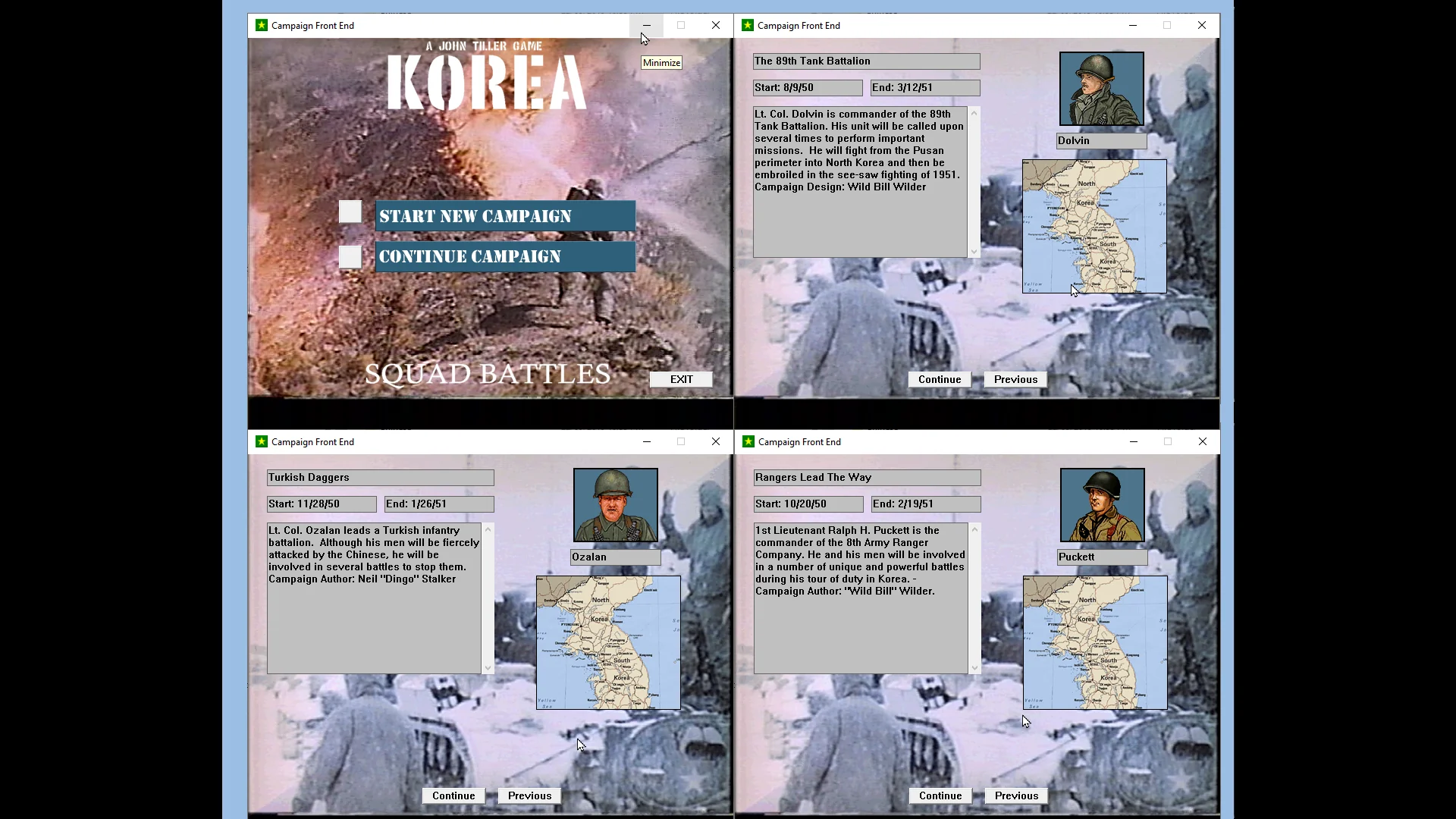This screenshot has height=819, width=1456.
Task: Minimize the Korea title Campaign Front End window
Action: (646, 25)
